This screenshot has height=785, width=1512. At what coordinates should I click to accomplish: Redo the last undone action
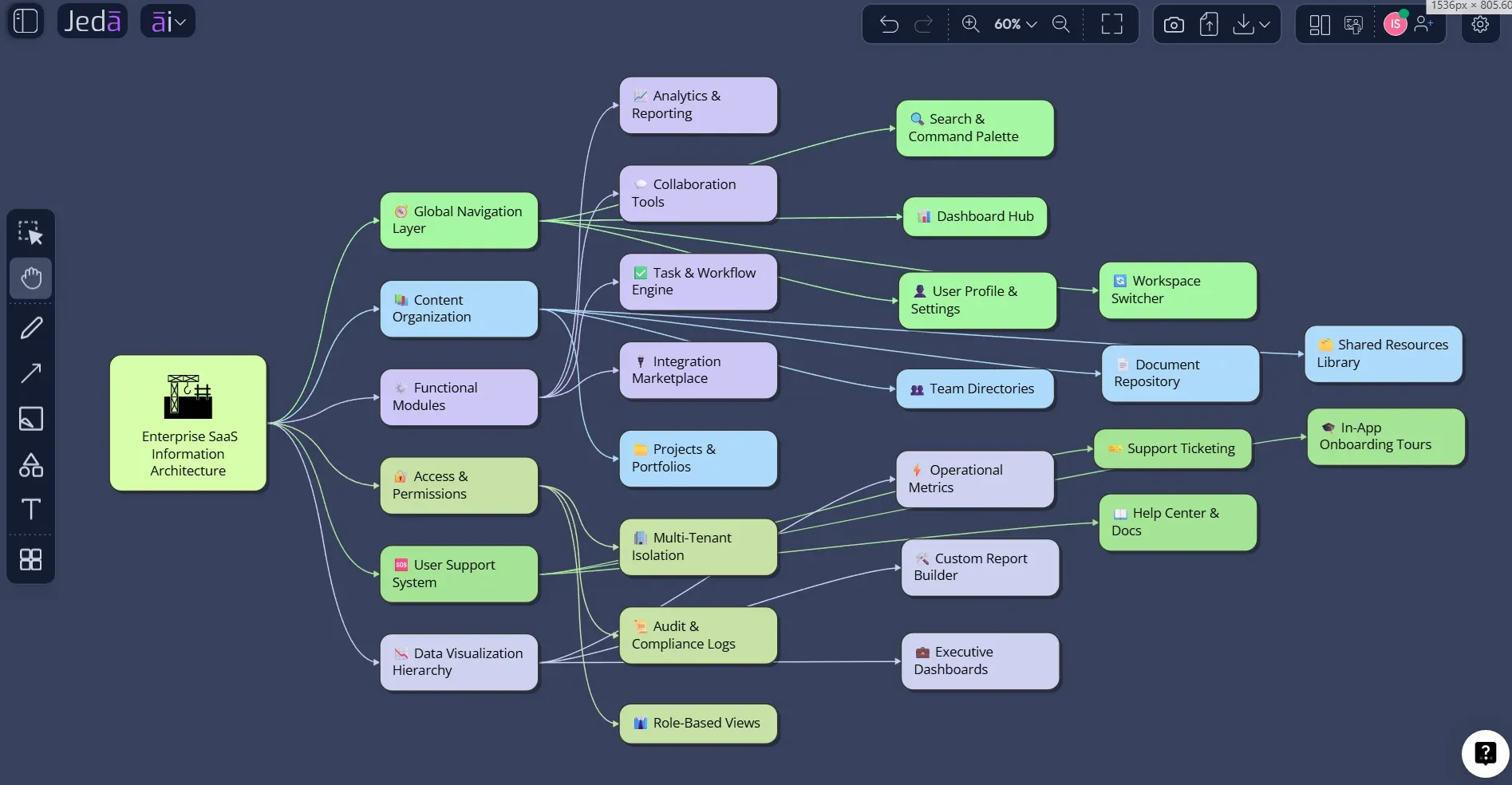click(x=923, y=24)
